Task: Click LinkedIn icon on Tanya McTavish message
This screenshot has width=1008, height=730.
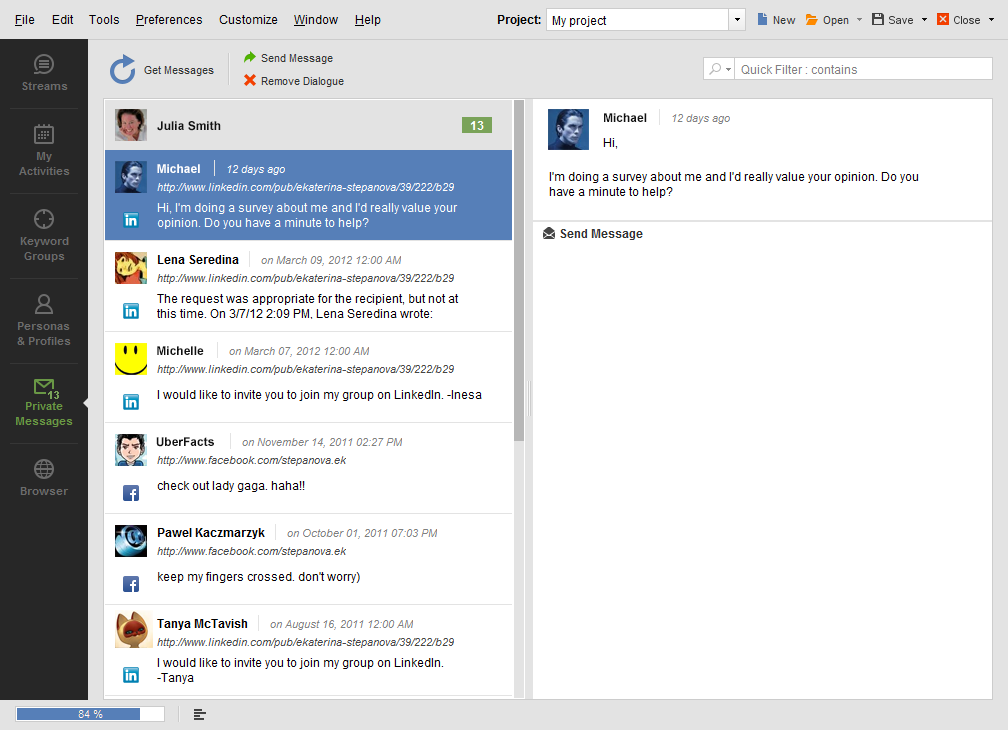Action: tap(130, 675)
